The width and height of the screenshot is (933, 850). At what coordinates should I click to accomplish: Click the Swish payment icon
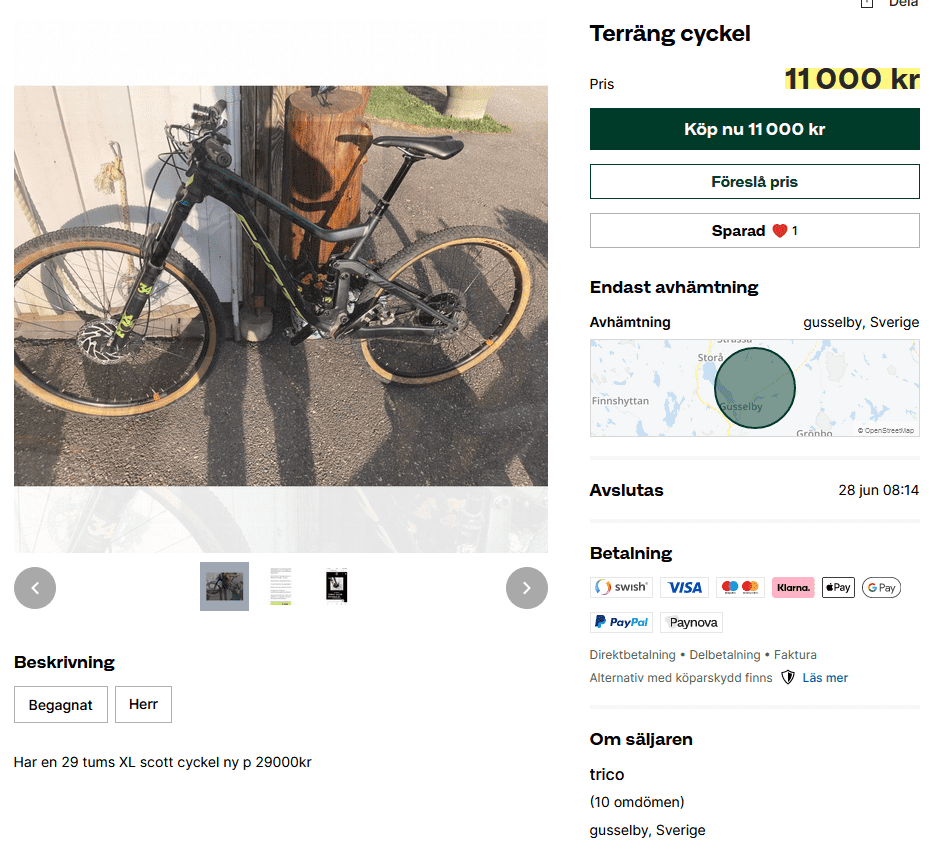coord(621,588)
